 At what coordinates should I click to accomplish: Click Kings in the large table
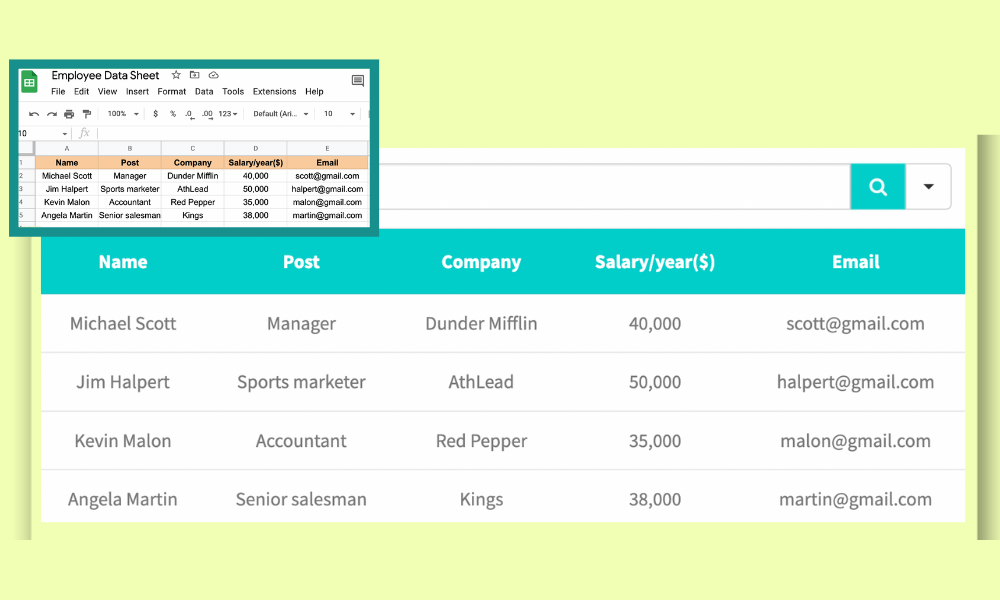[482, 499]
